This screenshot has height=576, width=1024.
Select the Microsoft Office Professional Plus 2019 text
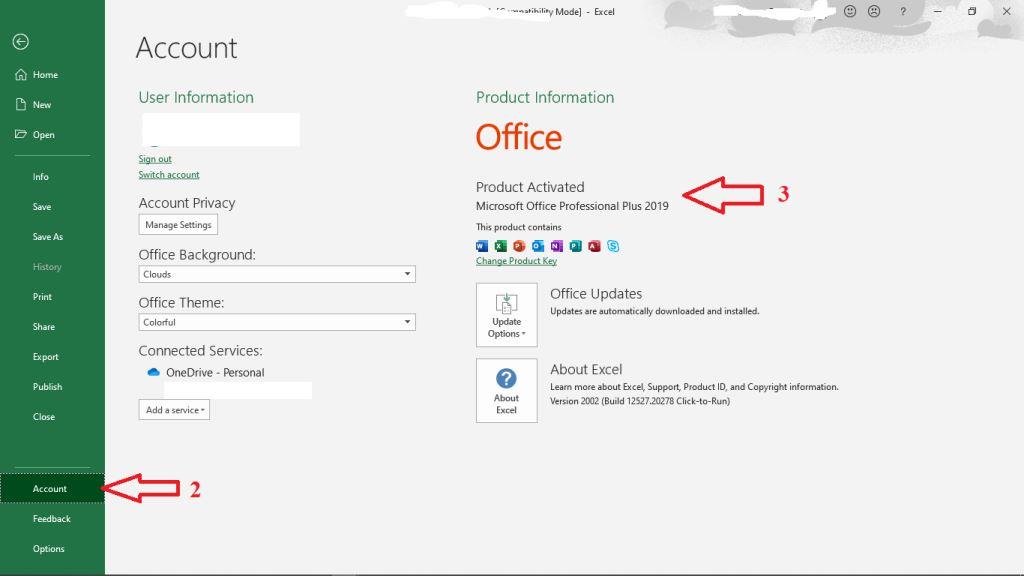[x=572, y=206]
